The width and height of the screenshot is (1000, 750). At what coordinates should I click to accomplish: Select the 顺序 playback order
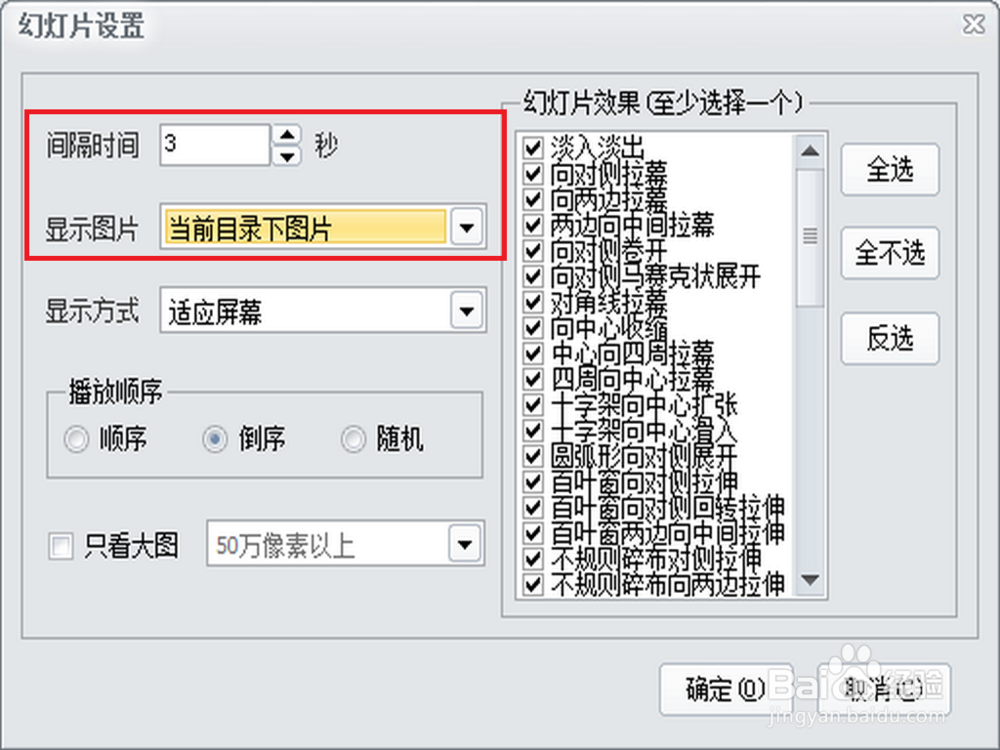click(76, 440)
